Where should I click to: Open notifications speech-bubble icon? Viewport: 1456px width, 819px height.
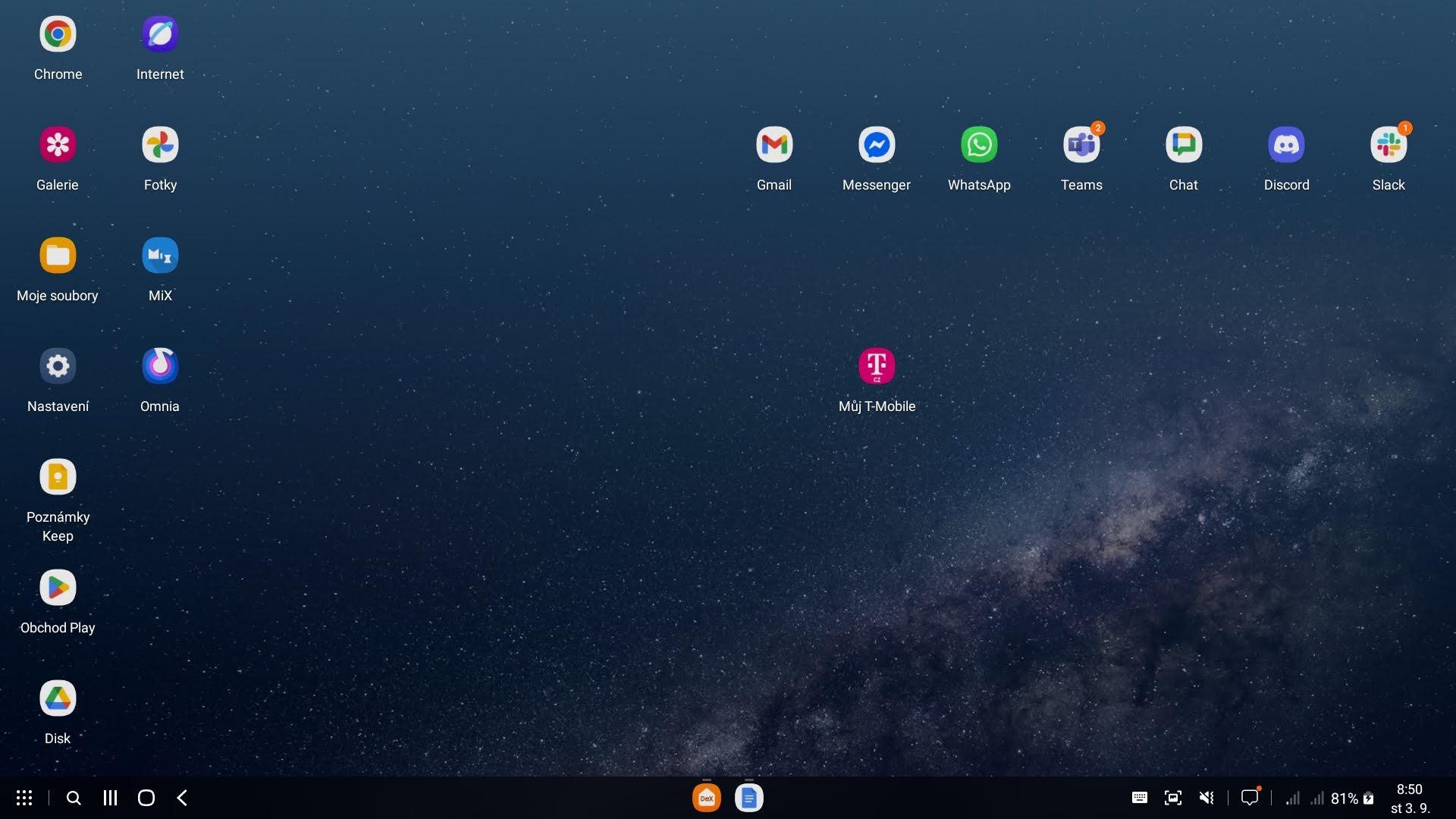pos(1250,797)
